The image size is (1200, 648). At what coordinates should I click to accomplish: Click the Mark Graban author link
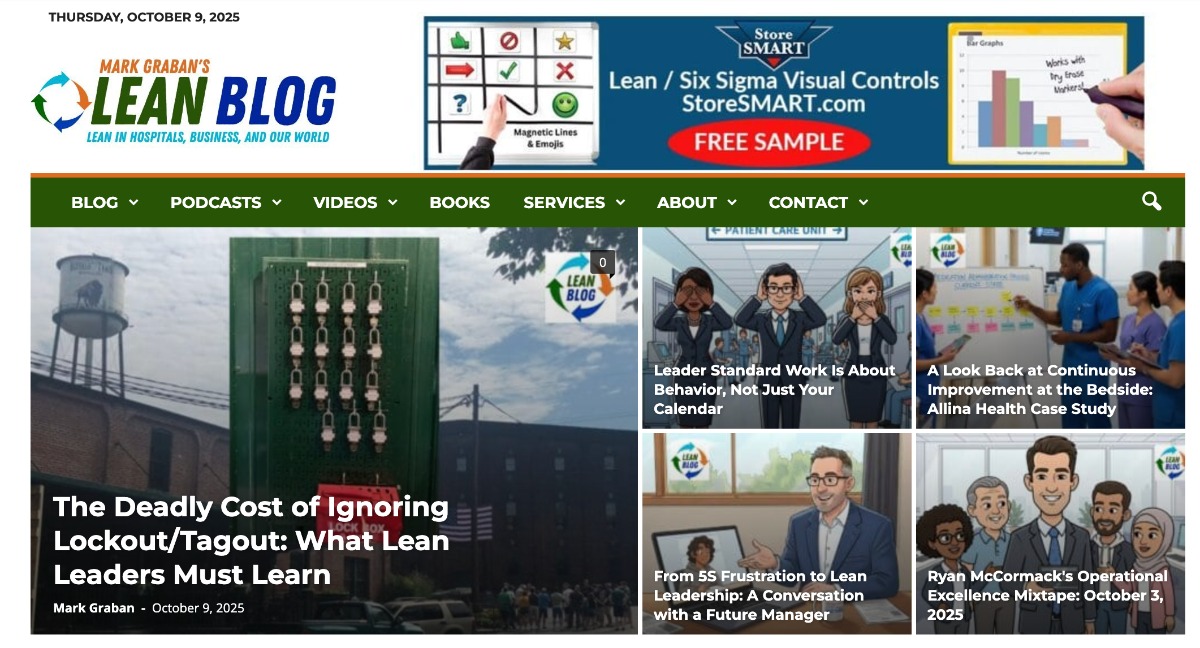(94, 608)
